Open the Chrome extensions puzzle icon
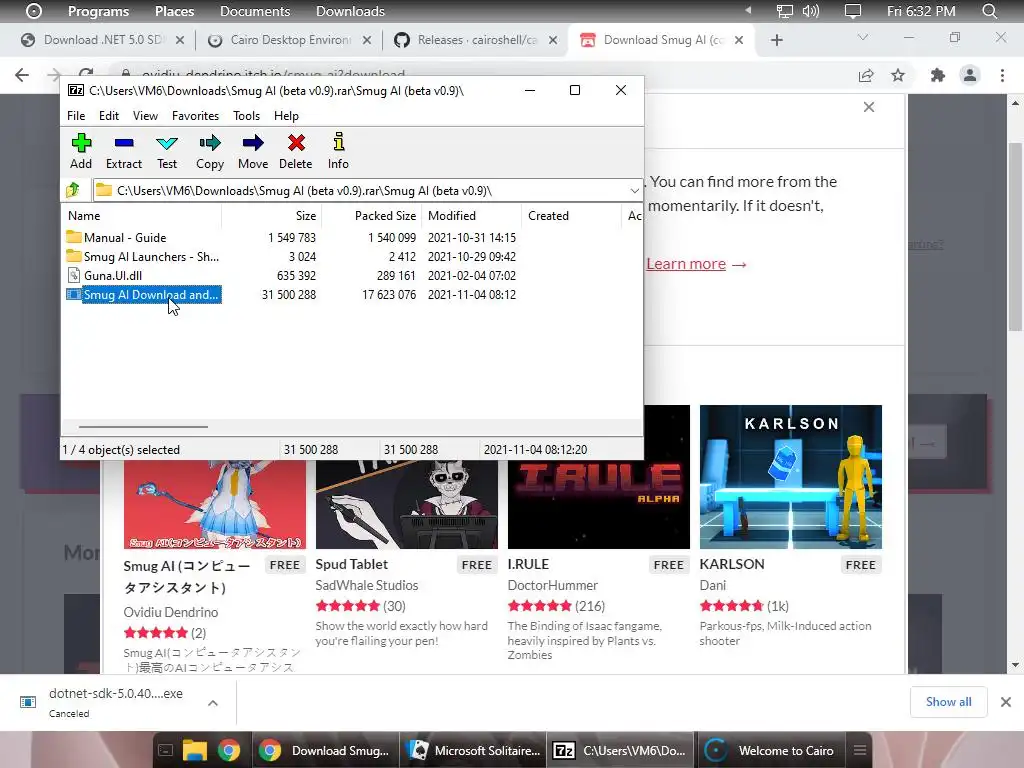This screenshot has width=1024, height=768. click(938, 75)
